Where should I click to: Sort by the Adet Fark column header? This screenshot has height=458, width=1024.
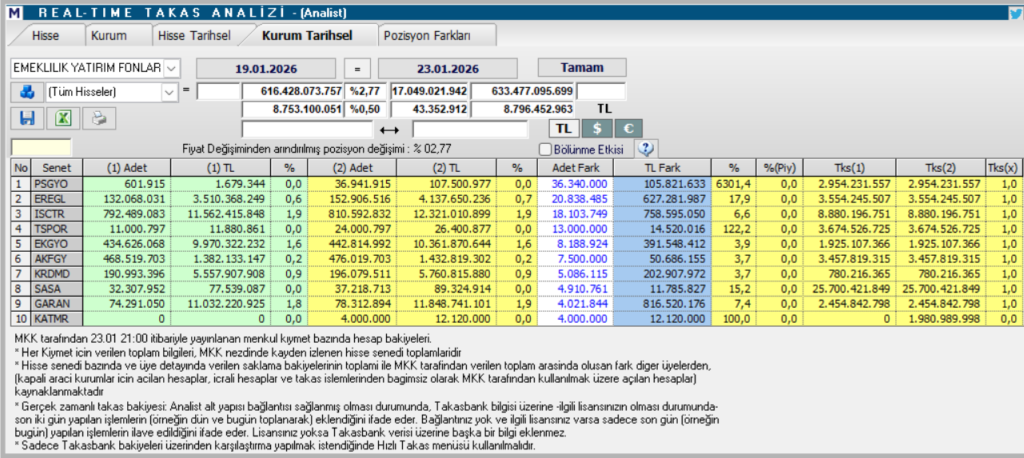pyautogui.click(x=573, y=168)
